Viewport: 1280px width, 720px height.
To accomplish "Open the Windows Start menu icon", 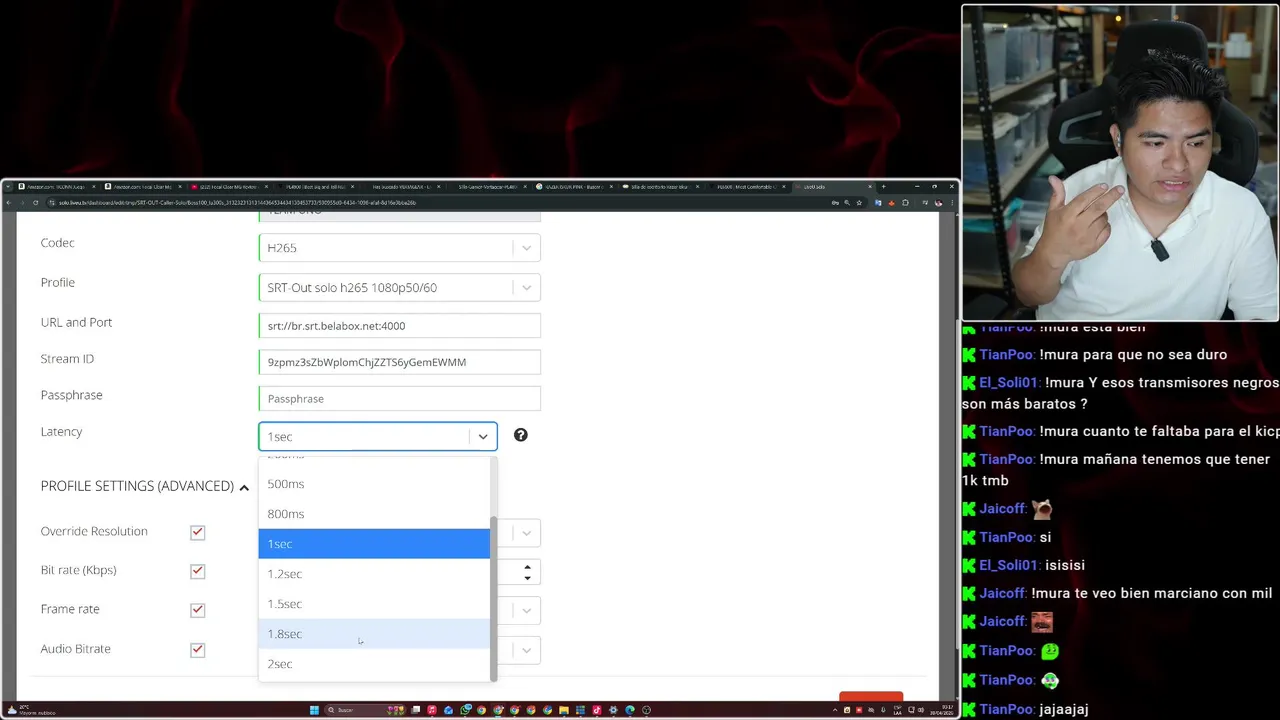I will [314, 710].
